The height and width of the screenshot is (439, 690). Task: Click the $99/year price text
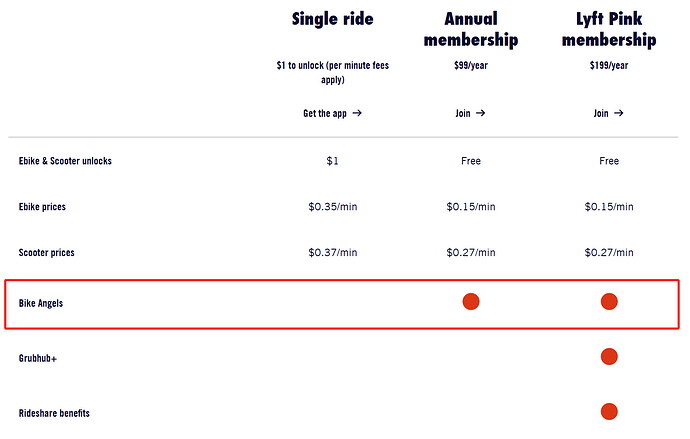[x=470, y=65]
